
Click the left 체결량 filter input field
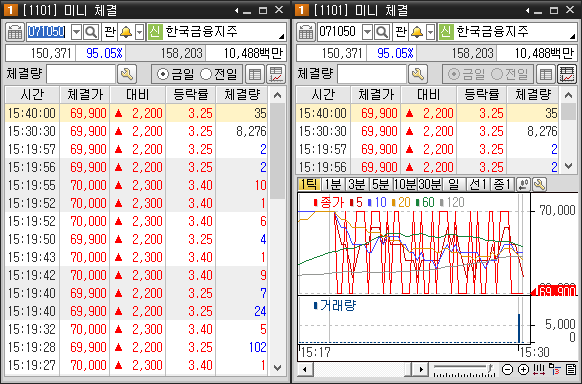click(81, 74)
